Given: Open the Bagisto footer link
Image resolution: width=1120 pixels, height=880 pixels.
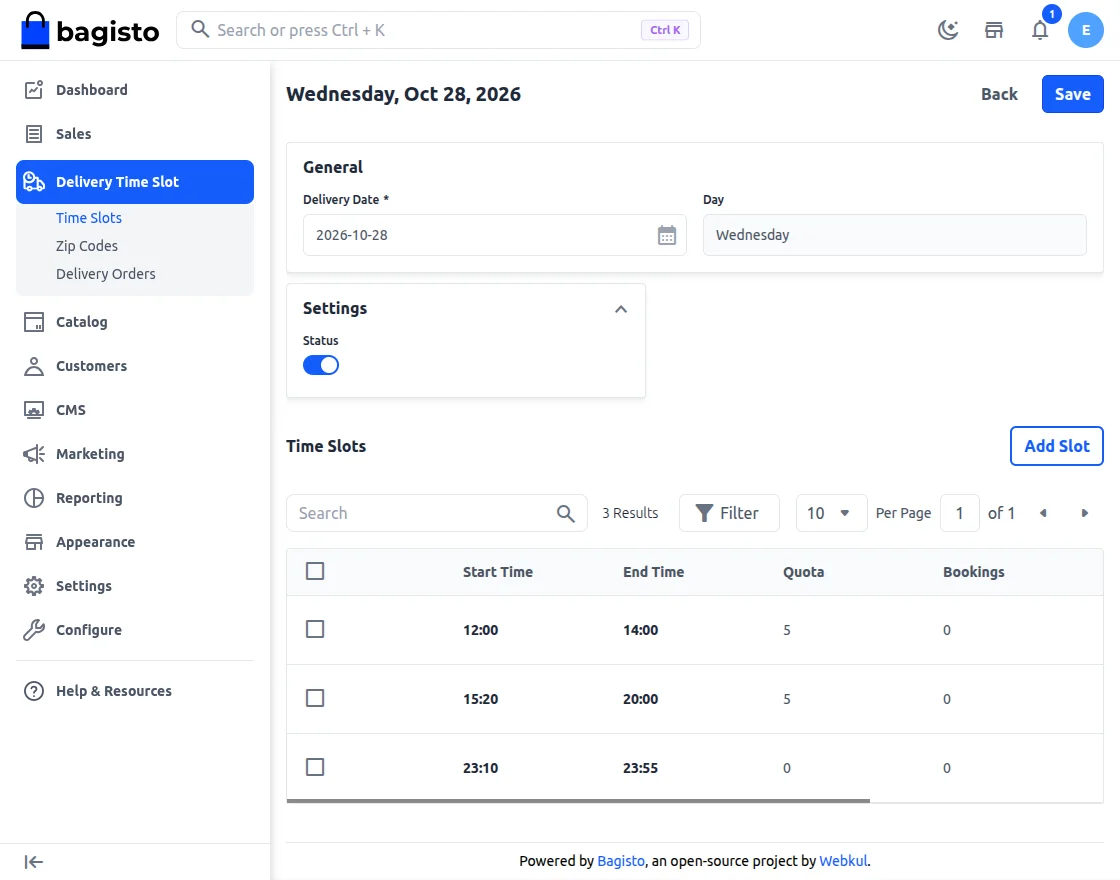Looking at the screenshot, I should pos(621,861).
